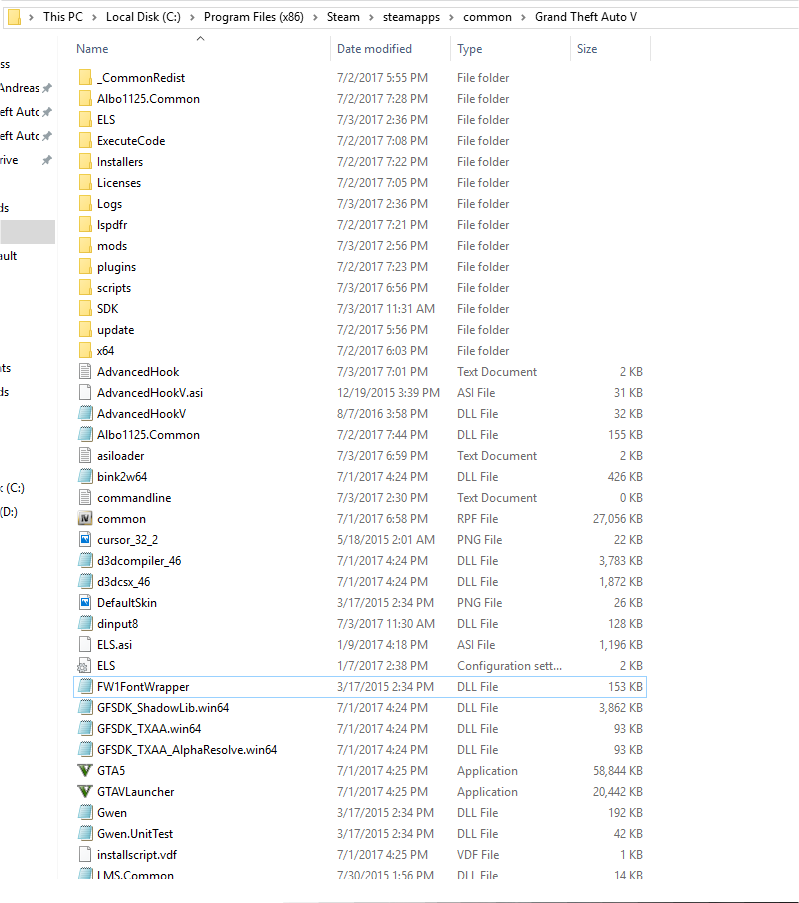Screen dimensions: 799x903
Task: Click the commandline text document icon
Action: point(85,498)
